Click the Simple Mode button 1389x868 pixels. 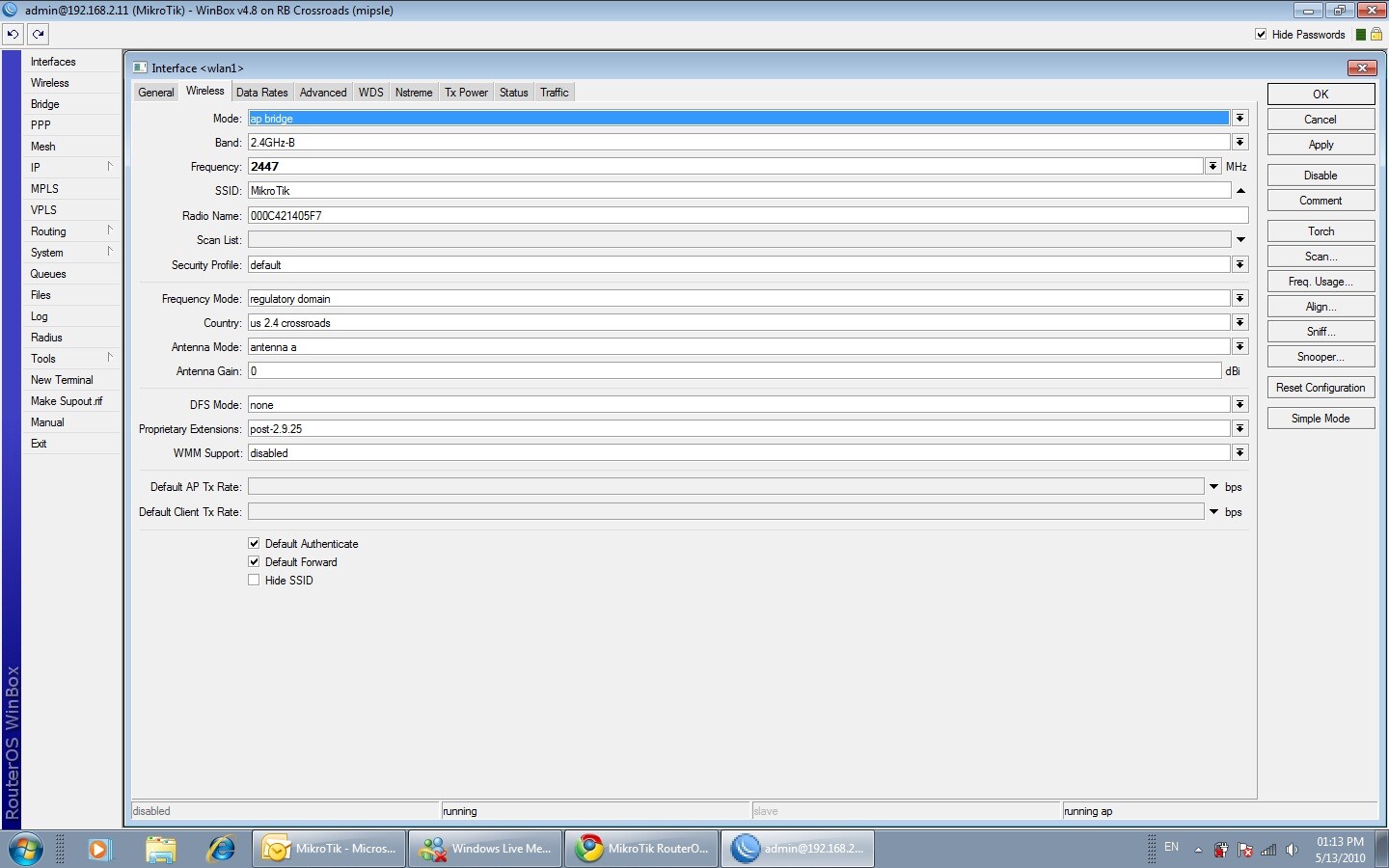[1321, 419]
